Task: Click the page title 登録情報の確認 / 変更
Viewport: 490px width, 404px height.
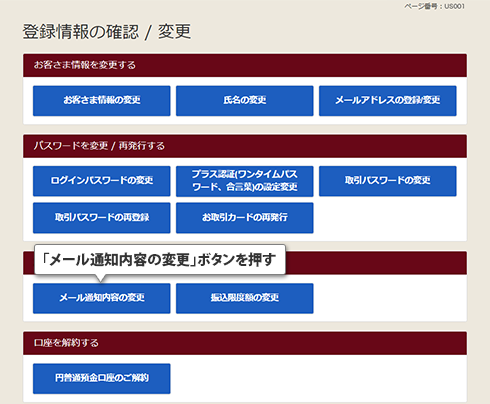Action: pyautogui.click(x=107, y=32)
